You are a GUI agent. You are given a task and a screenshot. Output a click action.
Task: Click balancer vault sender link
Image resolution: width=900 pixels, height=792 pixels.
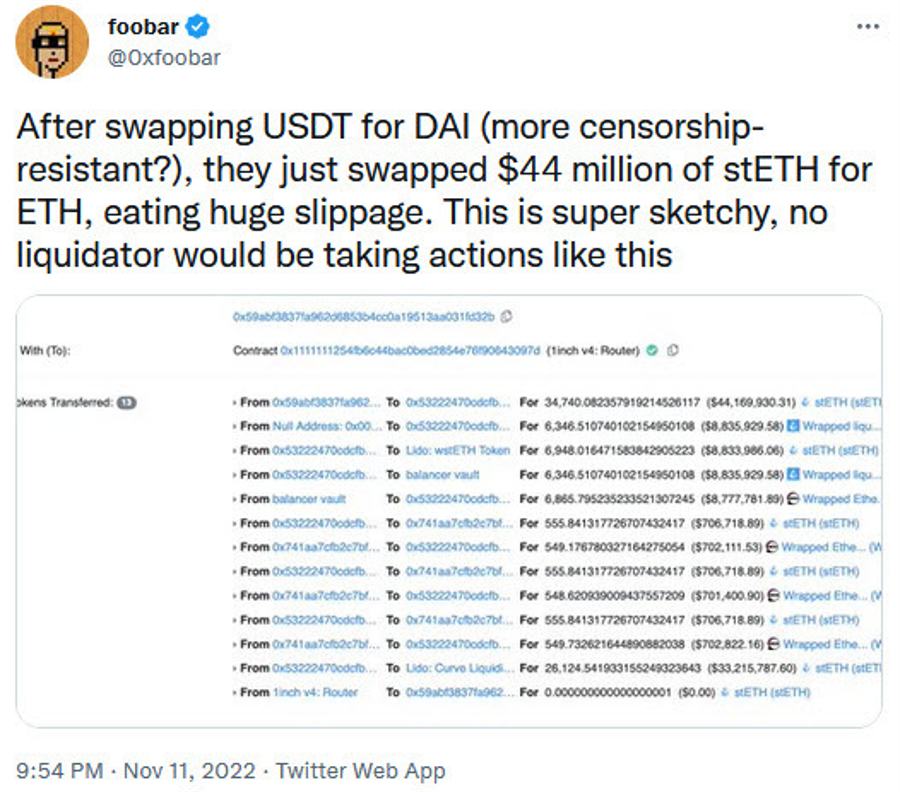click(309, 499)
